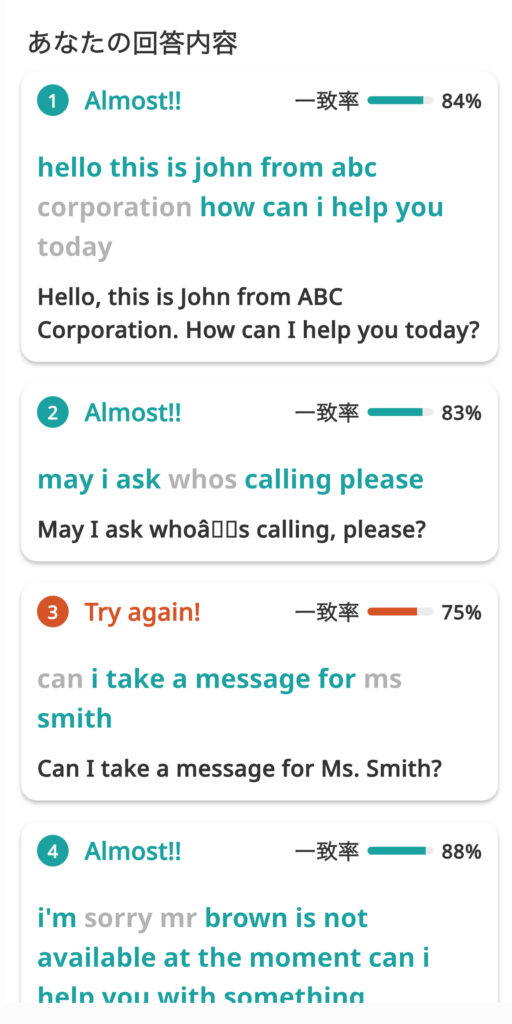Click the grayed word 'corporation'

point(114,208)
